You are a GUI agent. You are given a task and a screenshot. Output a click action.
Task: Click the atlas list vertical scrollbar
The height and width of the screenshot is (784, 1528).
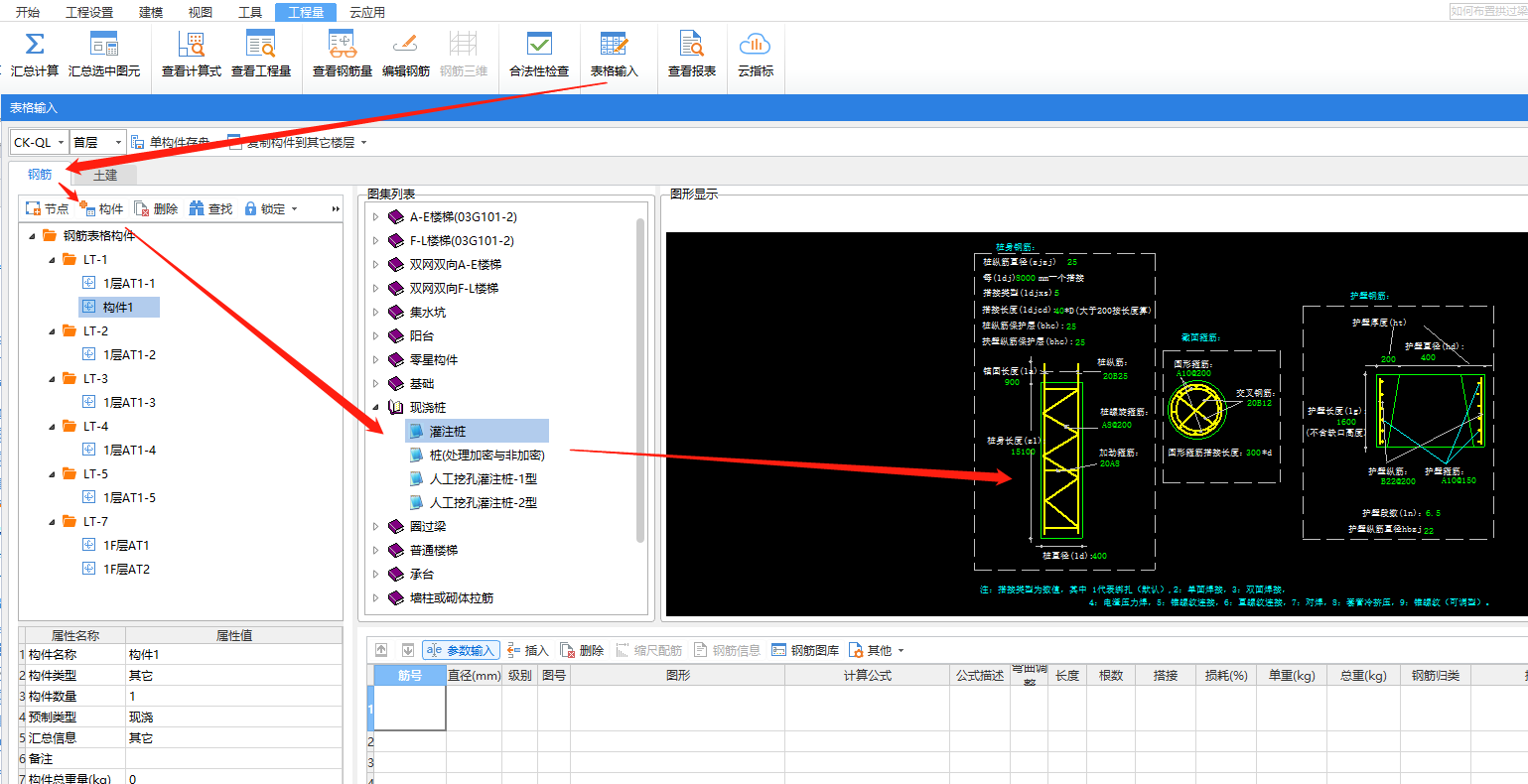tap(640, 379)
